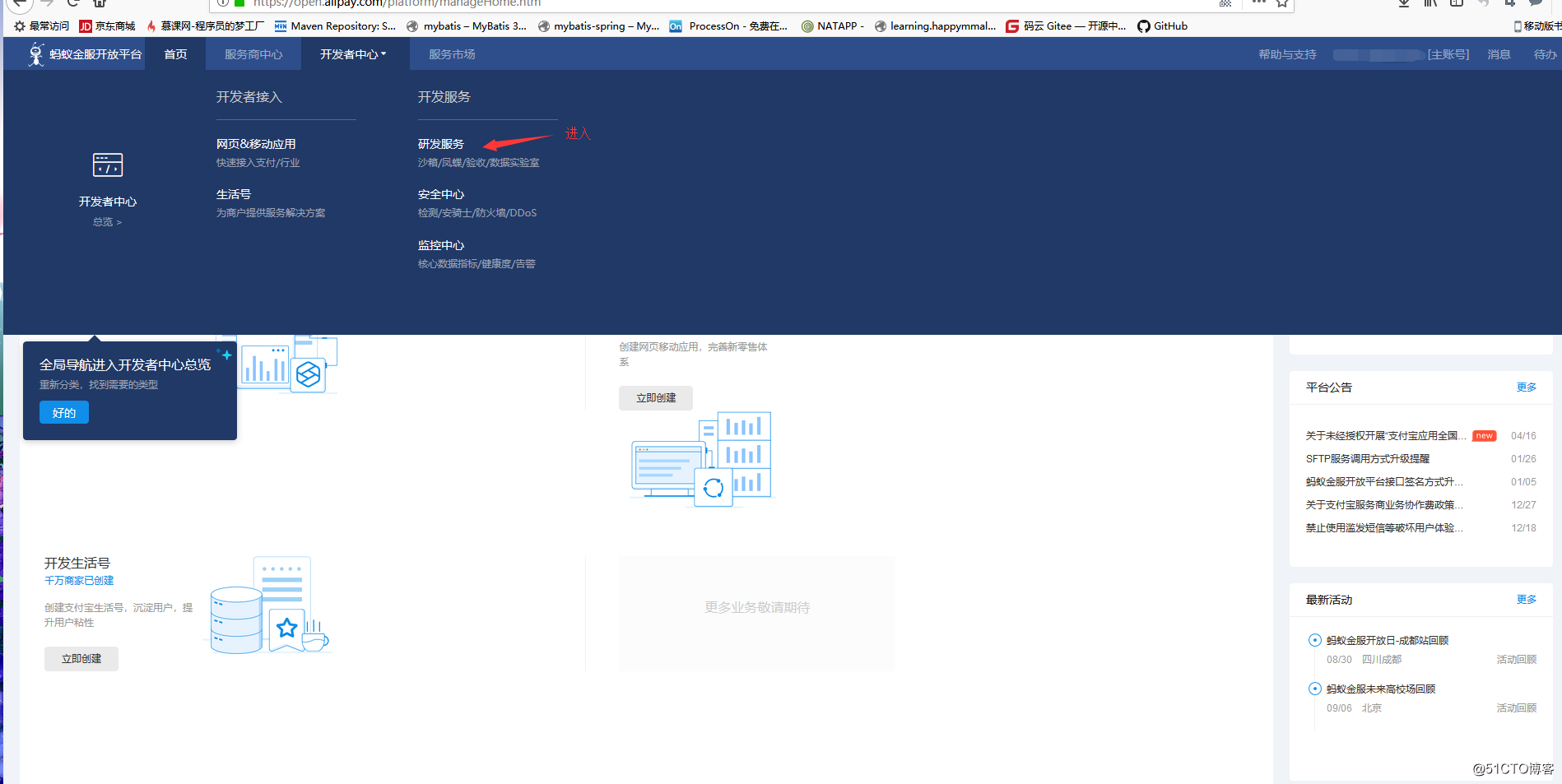Viewport: 1562px width, 784px height.
Task: Open the 慕课网 flame bookmark
Action: click(x=205, y=26)
